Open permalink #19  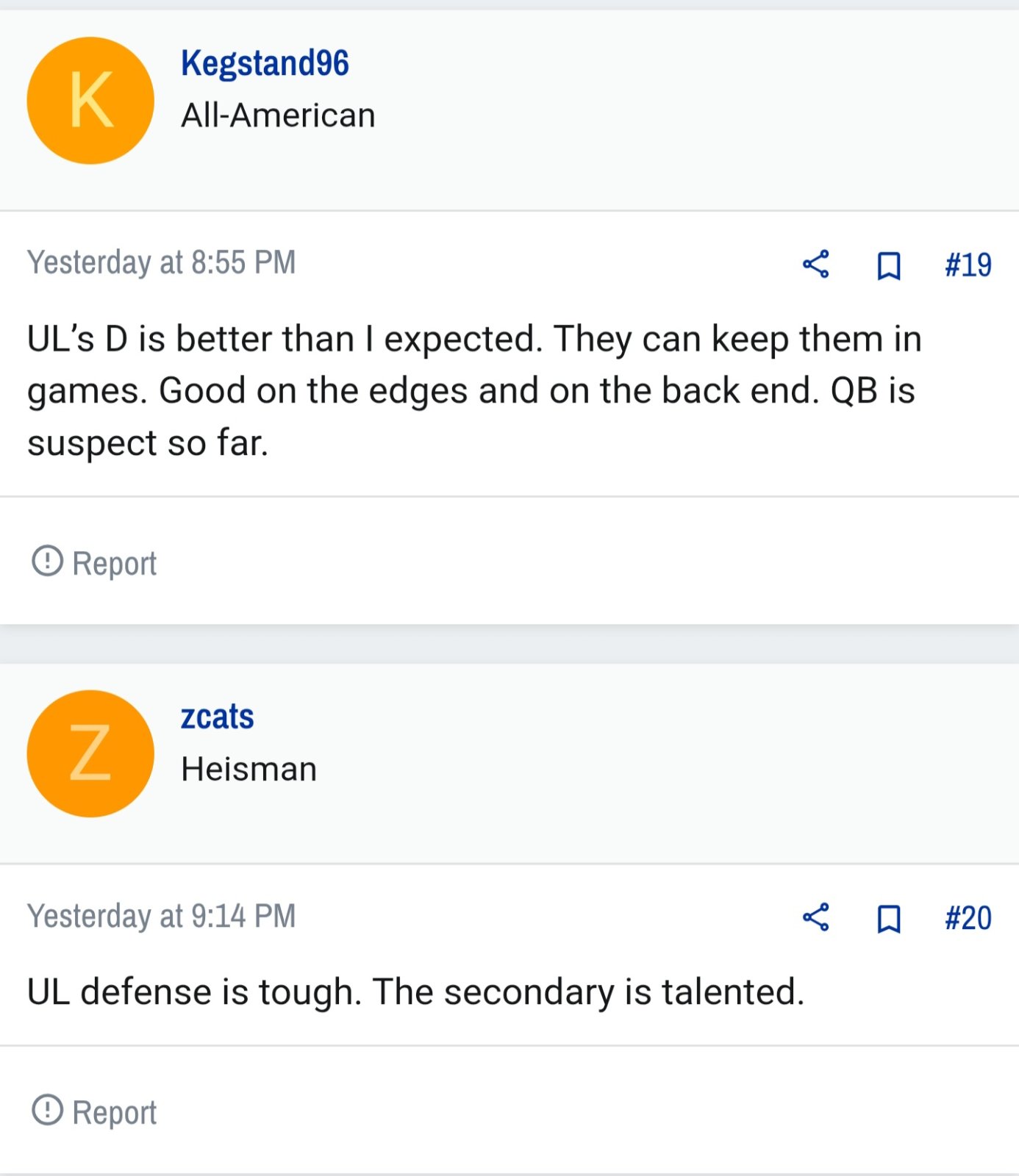click(x=968, y=265)
